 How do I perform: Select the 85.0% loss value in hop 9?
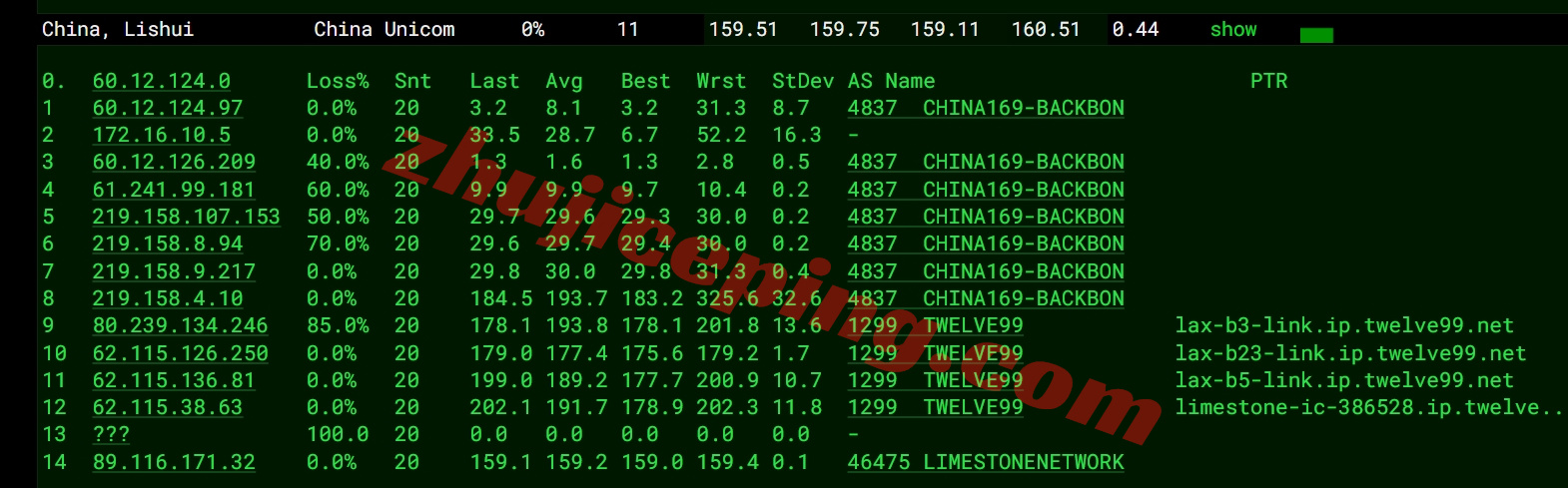338,325
